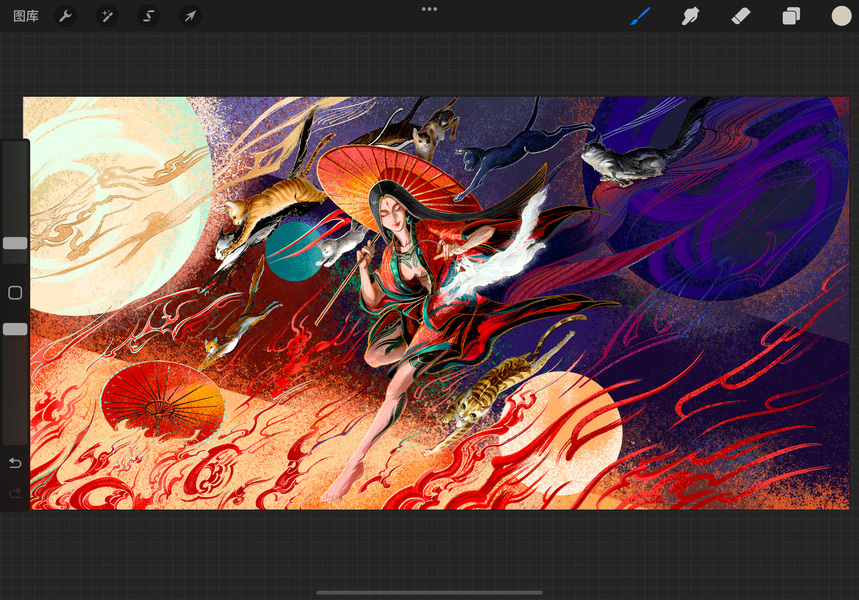Select the Brush tool
Viewport: 859px width, 600px height.
640,16
